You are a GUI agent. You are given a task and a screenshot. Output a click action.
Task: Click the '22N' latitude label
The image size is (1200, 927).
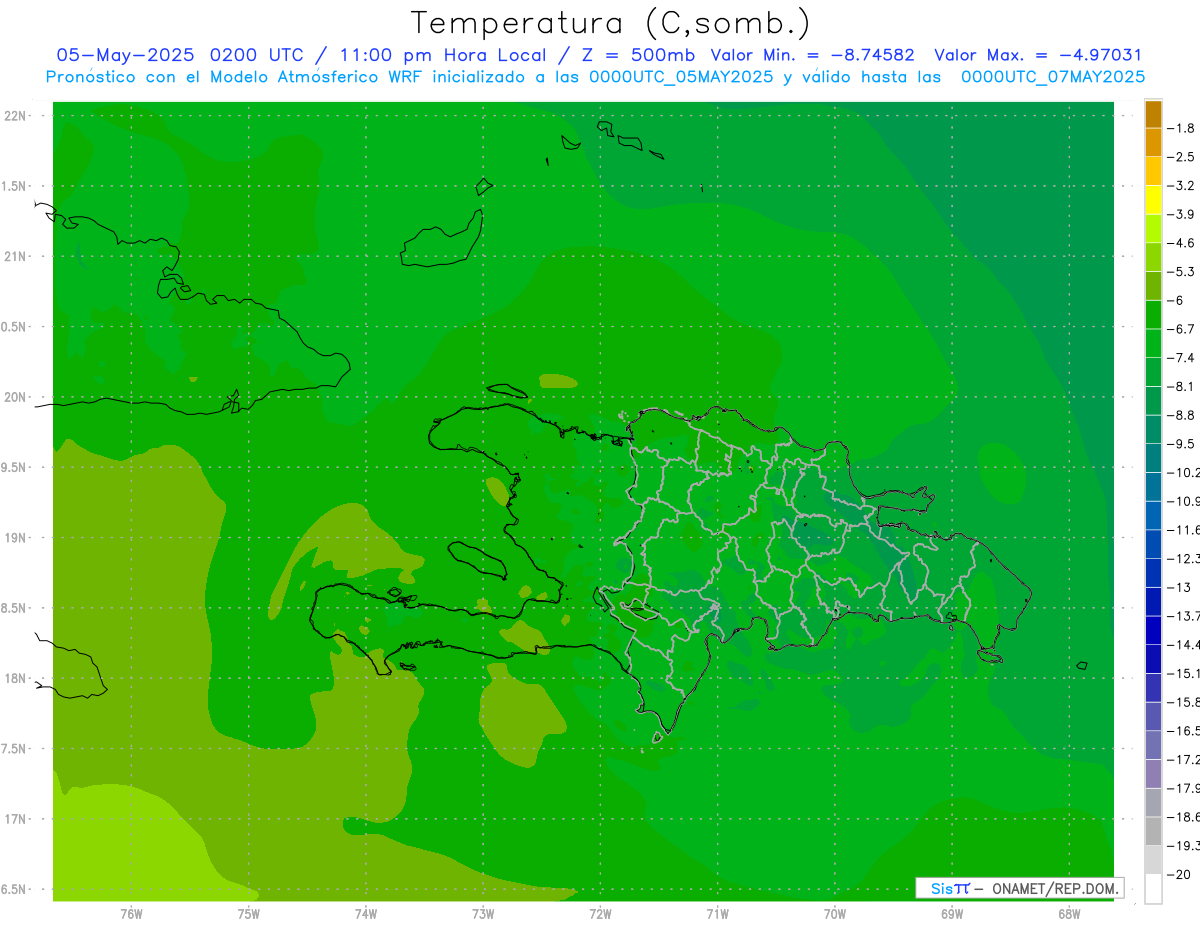tap(15, 116)
